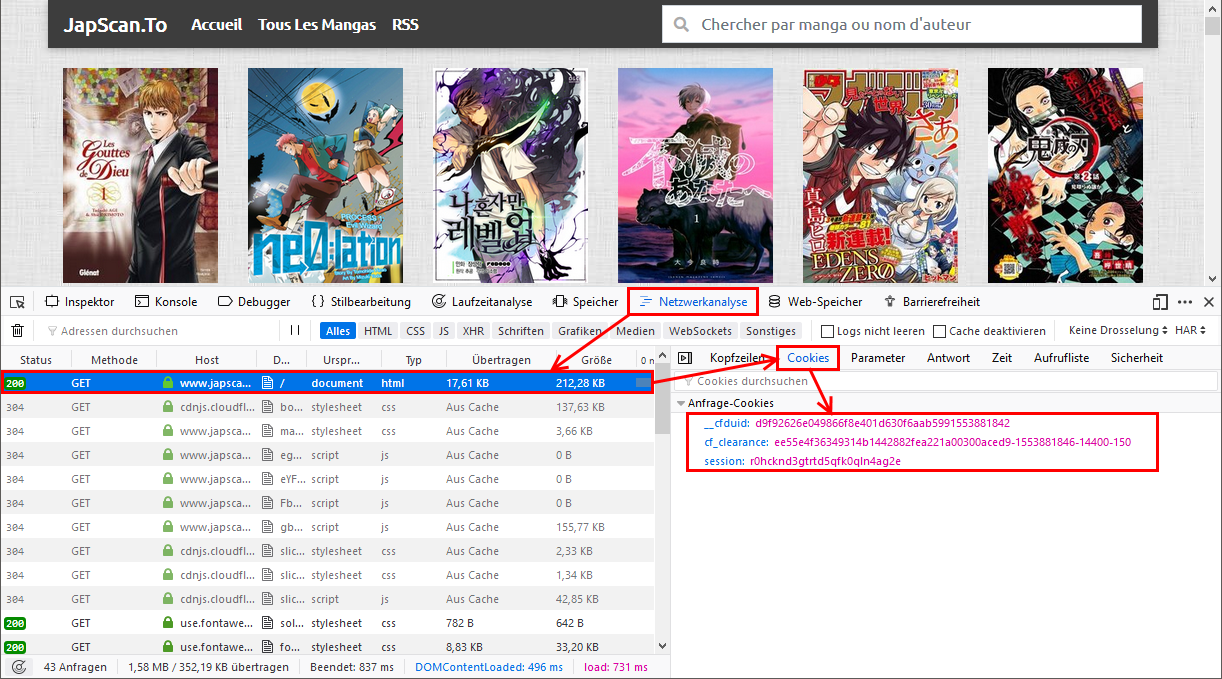Image resolution: width=1222 pixels, height=679 pixels.
Task: Toggle responsive design mode icon
Action: [1160, 302]
